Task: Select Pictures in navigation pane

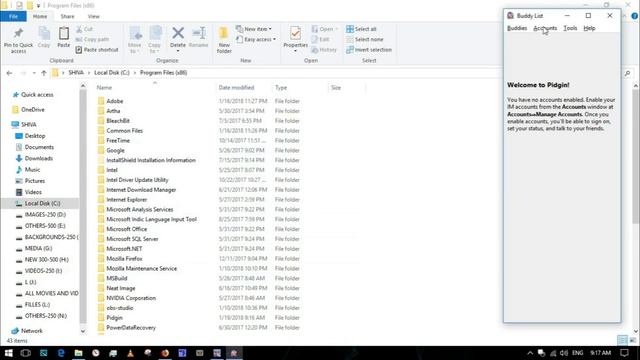Action: point(35,181)
